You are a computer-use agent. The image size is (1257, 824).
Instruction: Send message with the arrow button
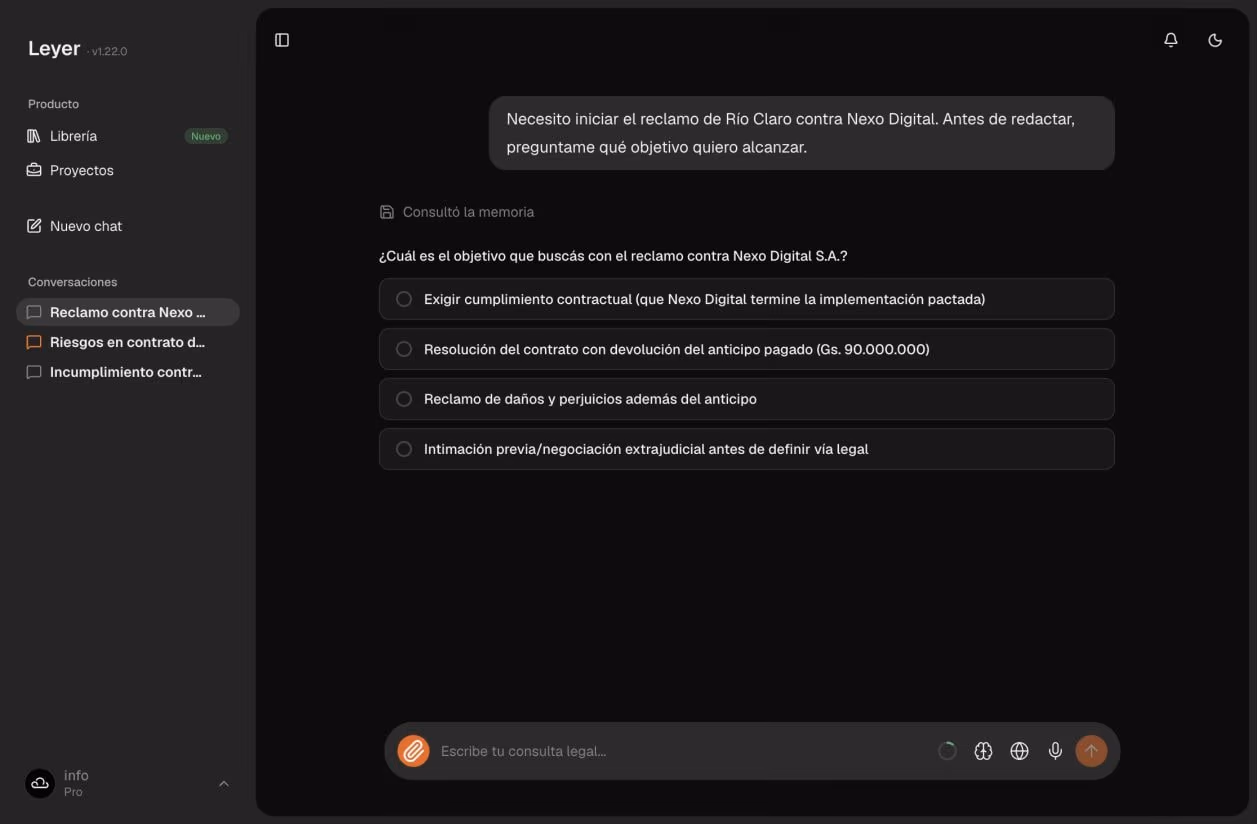pos(1091,751)
